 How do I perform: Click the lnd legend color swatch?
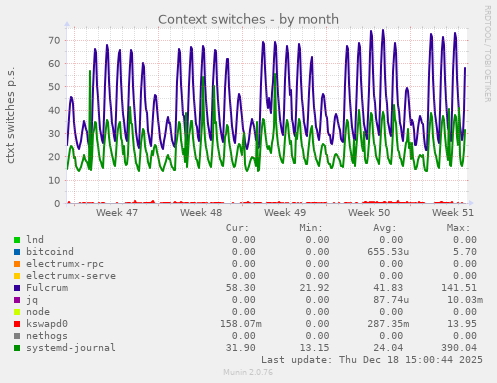coord(17,240)
